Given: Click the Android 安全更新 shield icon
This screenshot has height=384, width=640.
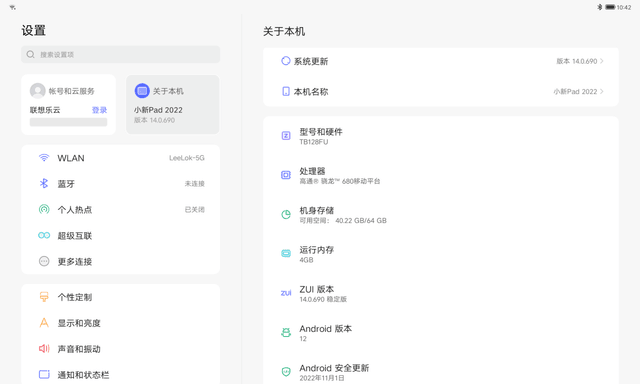Looking at the screenshot, I should (x=286, y=372).
